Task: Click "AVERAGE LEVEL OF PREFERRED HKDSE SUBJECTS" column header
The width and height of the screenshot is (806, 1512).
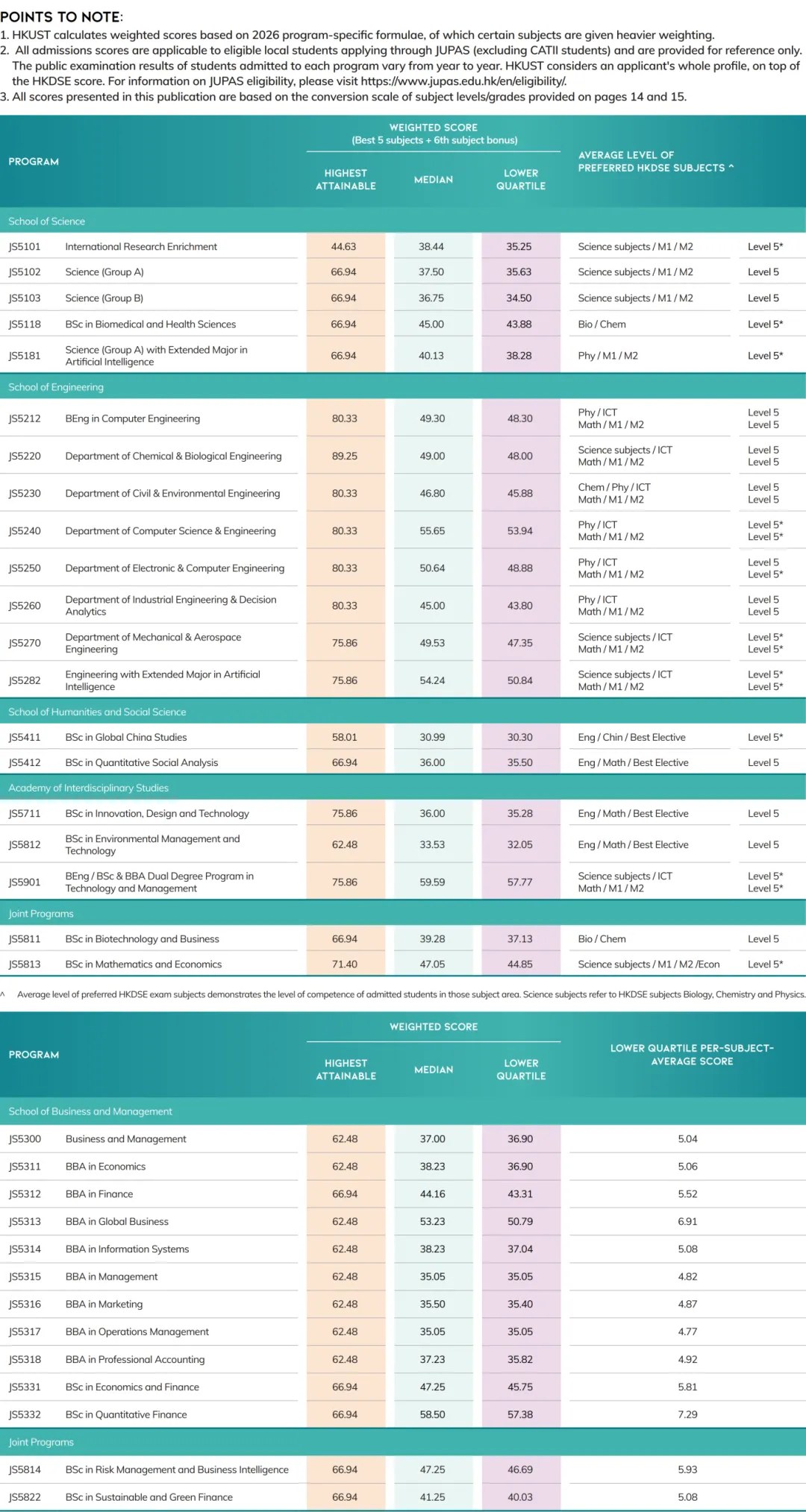Action: click(656, 161)
